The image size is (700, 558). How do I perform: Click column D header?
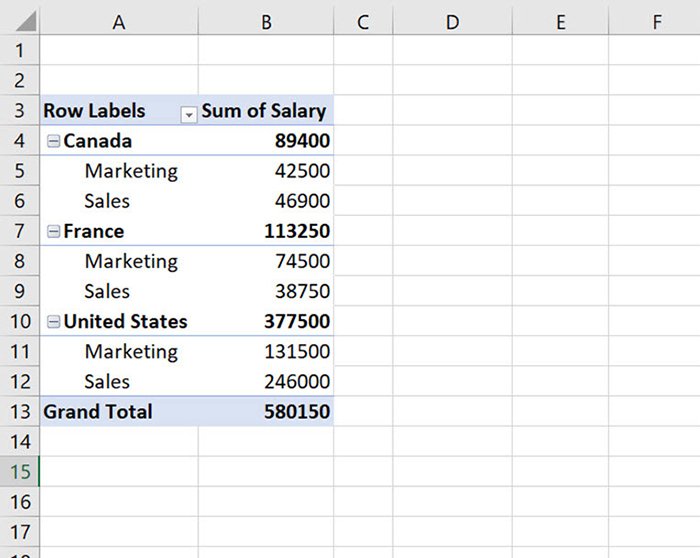tap(452, 22)
